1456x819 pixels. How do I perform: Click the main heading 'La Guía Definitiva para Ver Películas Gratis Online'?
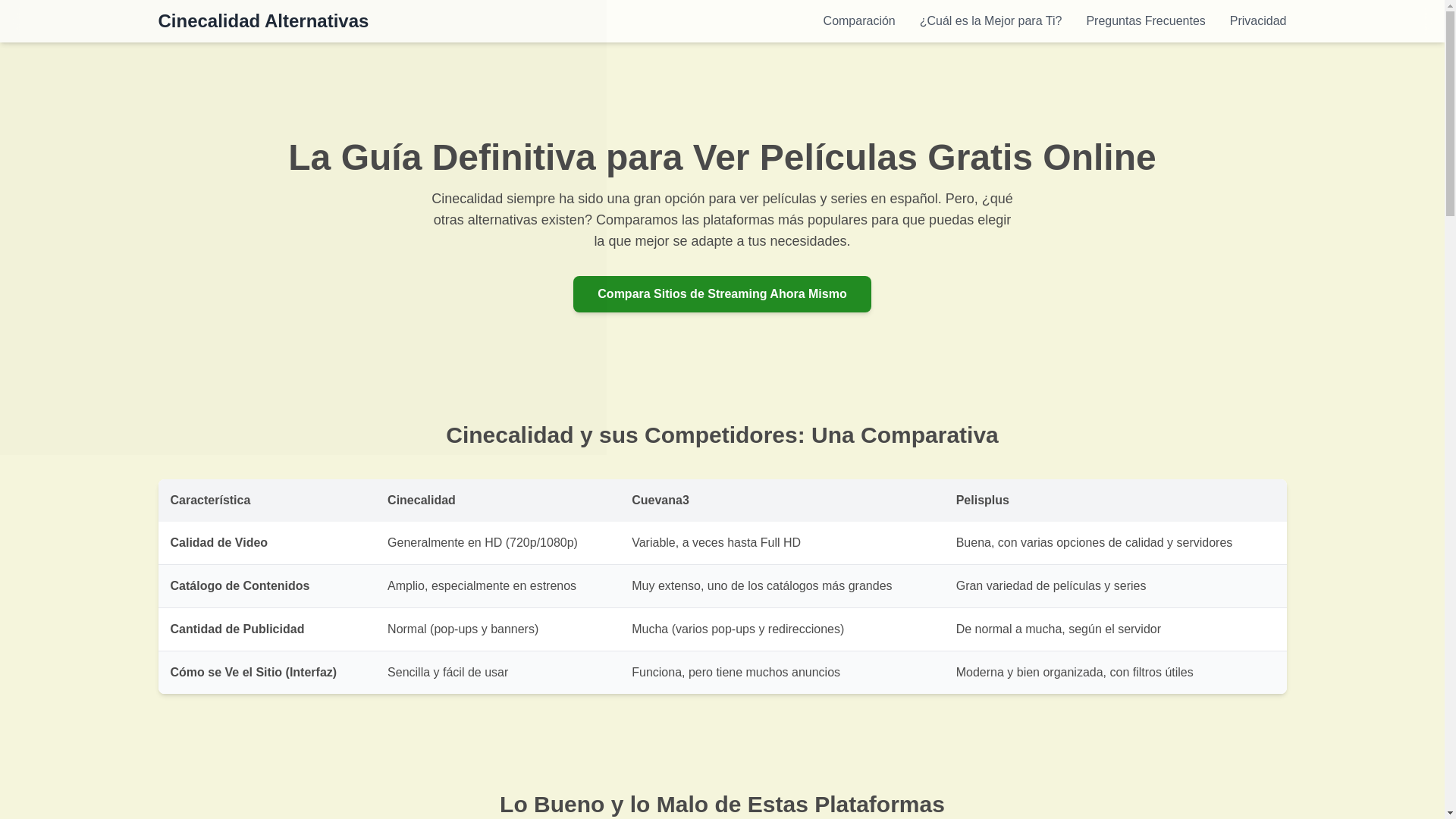(x=722, y=157)
